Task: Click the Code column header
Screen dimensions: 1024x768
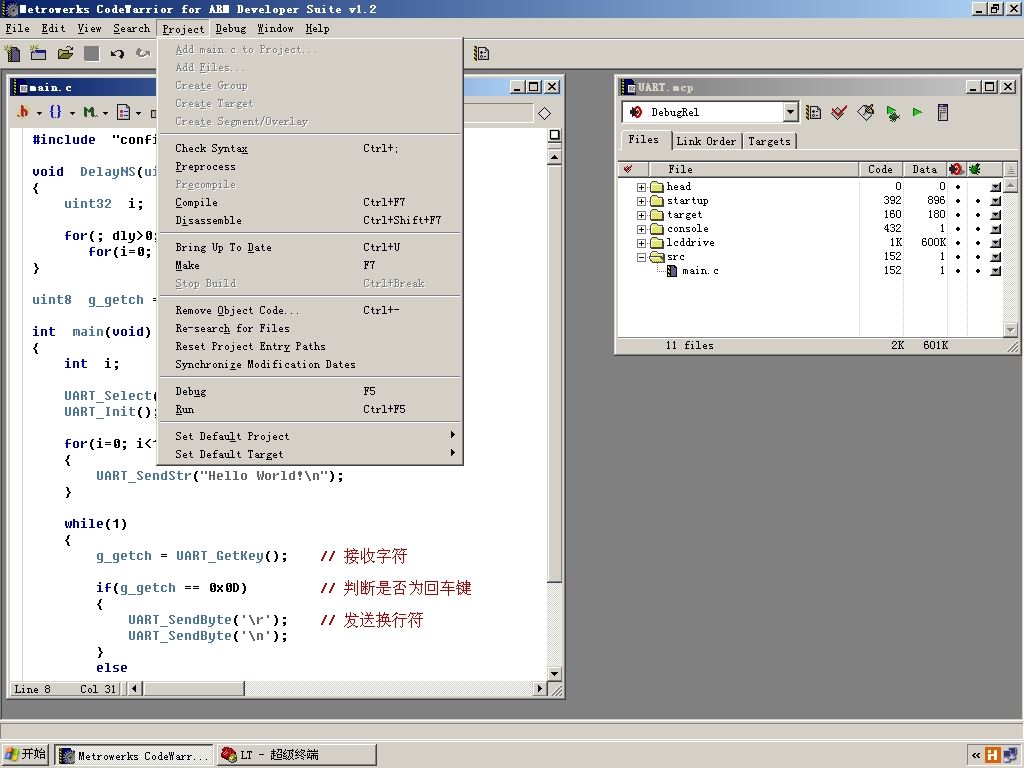Action: 880,169
